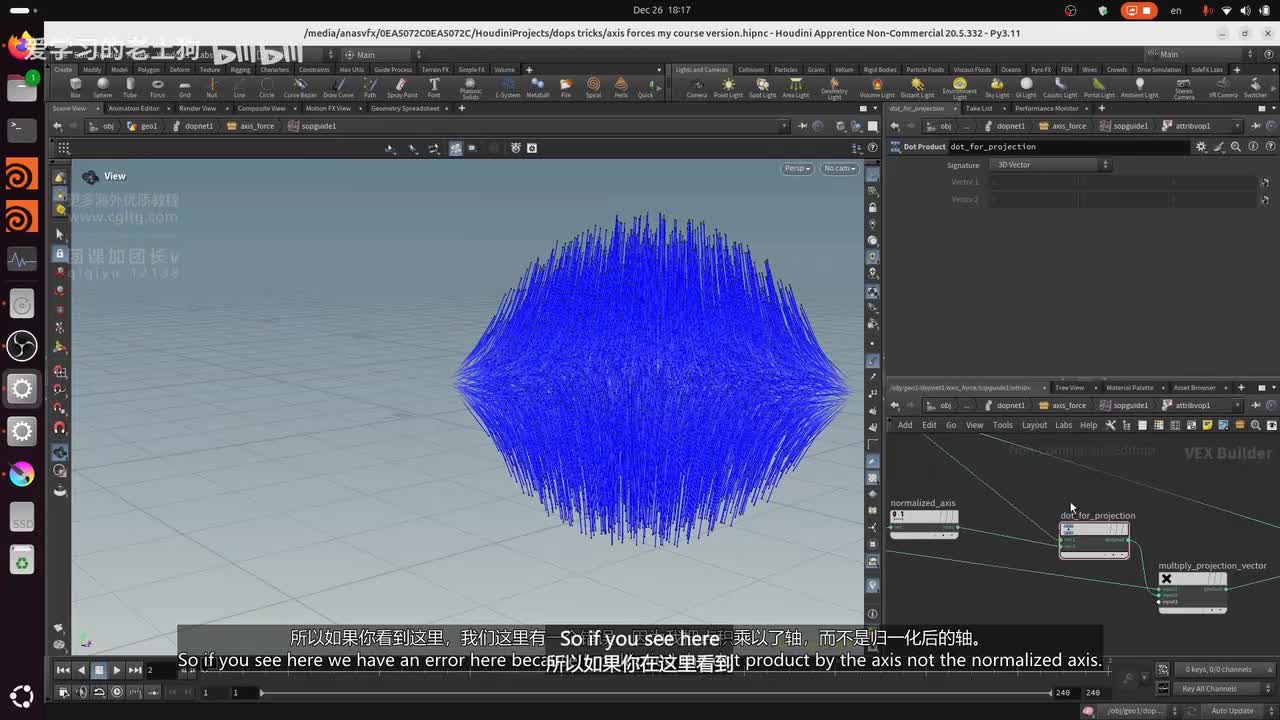The width and height of the screenshot is (1280, 720).
Task: Expand the Persp viewport menu
Action: [x=797, y=168]
